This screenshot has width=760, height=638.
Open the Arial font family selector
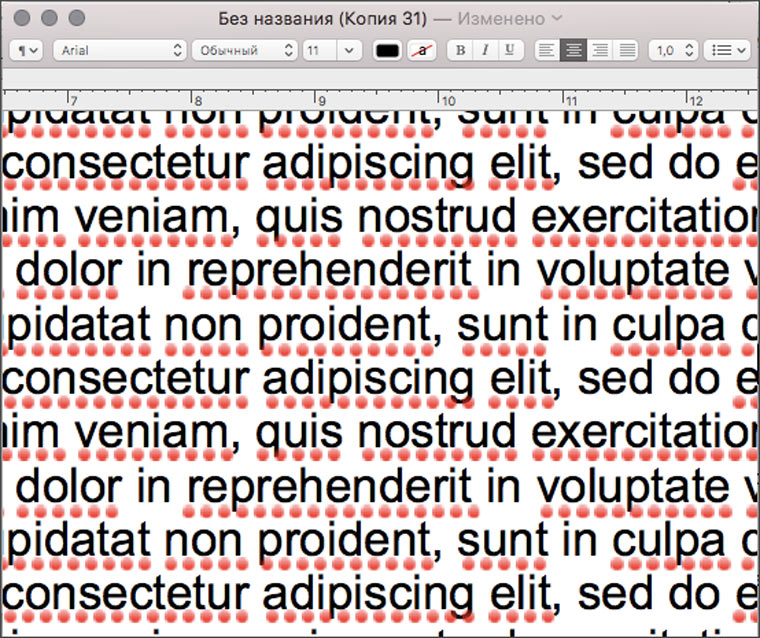(119, 50)
